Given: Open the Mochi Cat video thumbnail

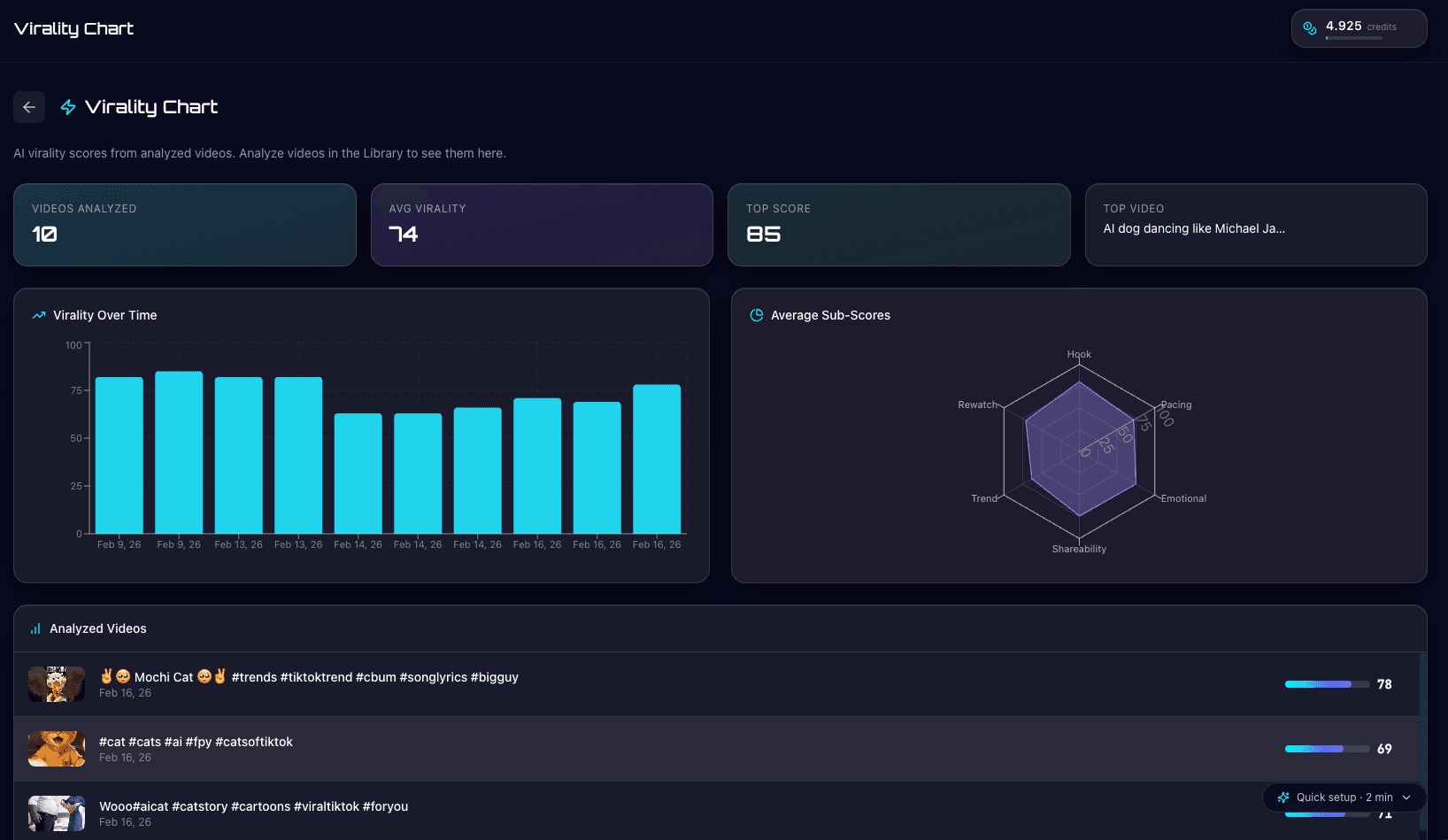Looking at the screenshot, I should click(57, 684).
